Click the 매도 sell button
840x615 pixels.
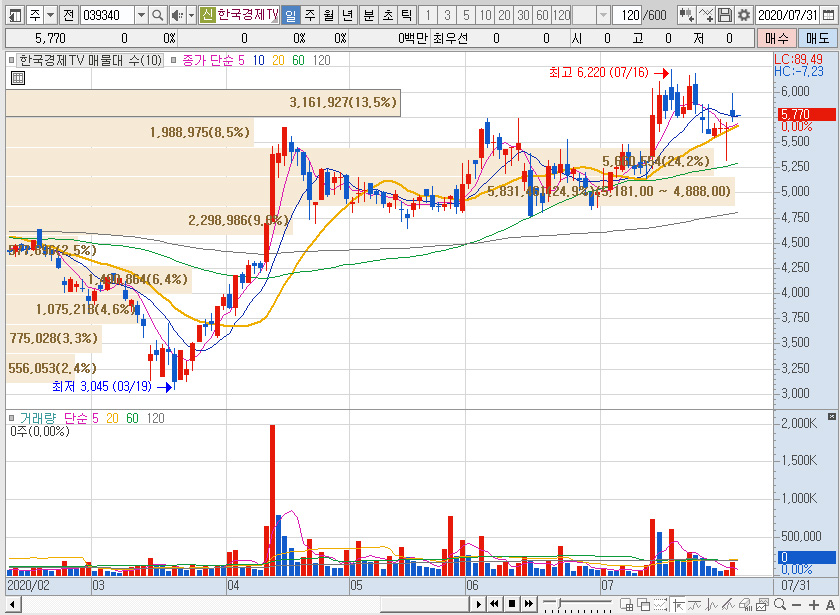(x=817, y=38)
